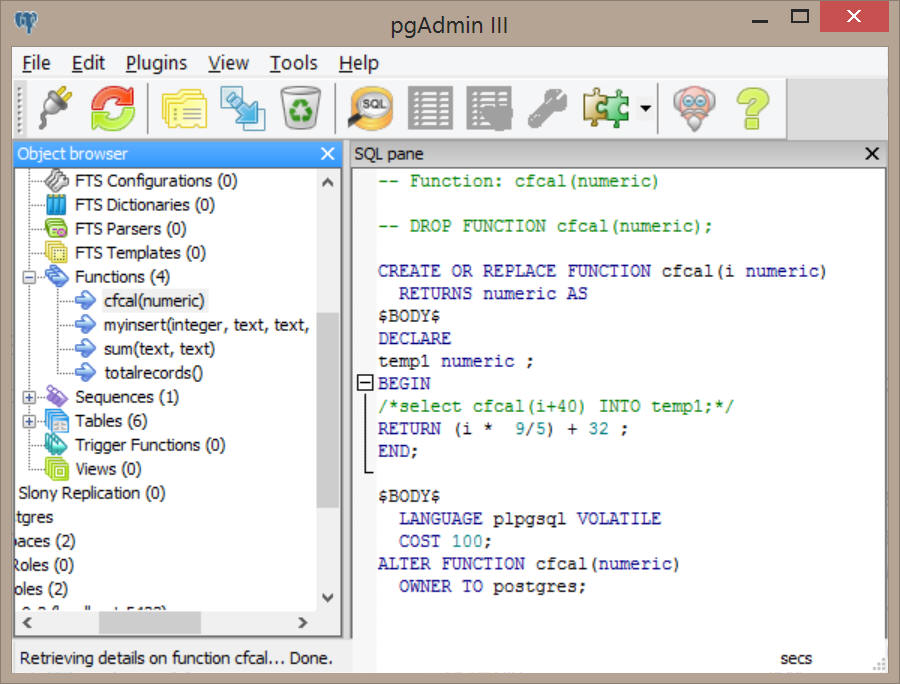Viewport: 900px width, 684px height.
Task: Click the Object browser down scroll arrow
Action: click(x=328, y=597)
